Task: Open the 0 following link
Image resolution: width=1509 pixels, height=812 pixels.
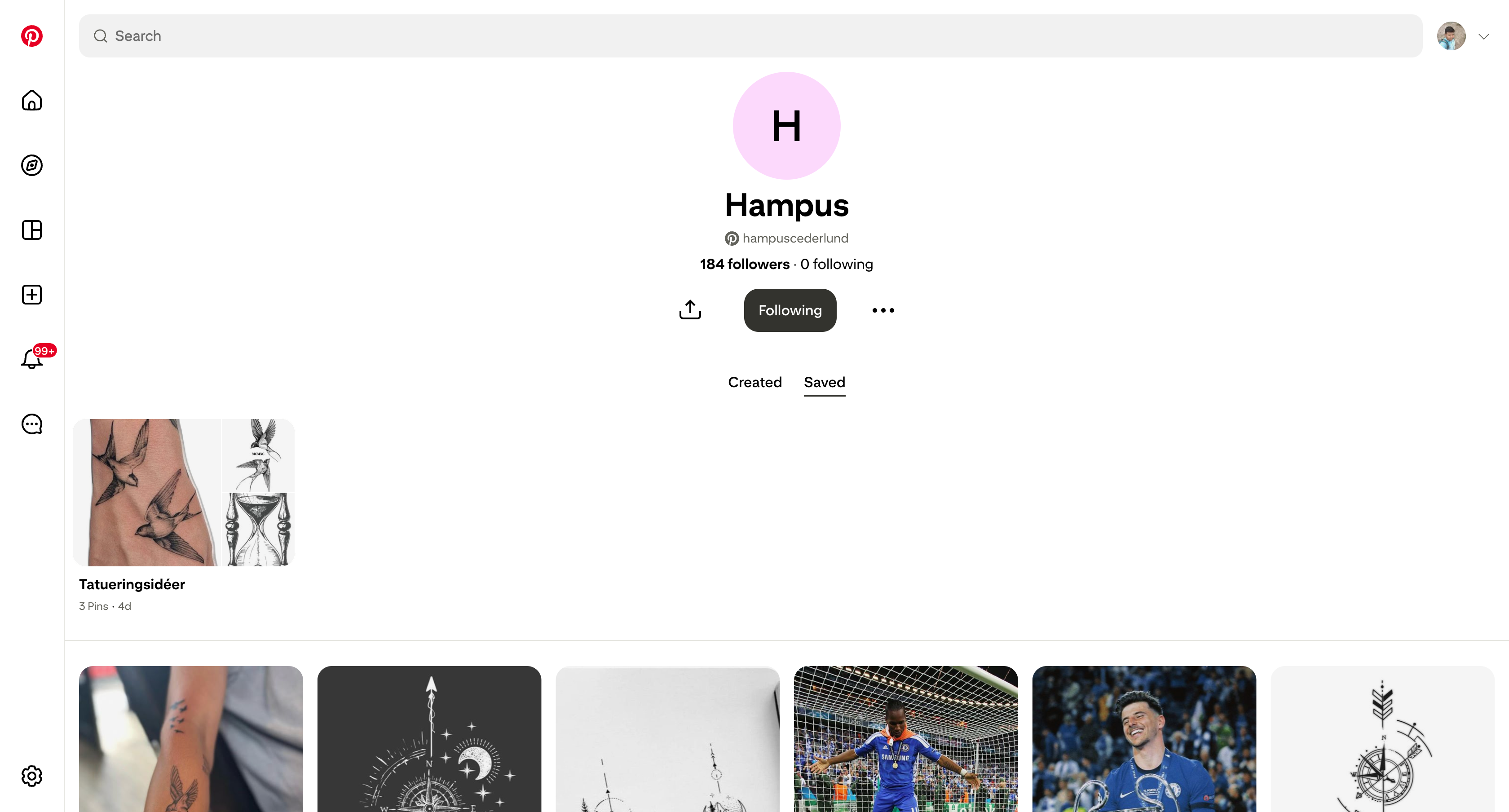Action: 837,264
